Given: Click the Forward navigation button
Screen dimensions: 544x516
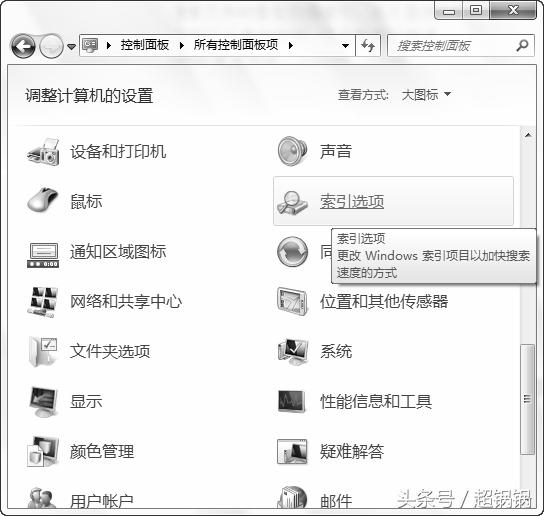Looking at the screenshot, I should (x=51, y=45).
